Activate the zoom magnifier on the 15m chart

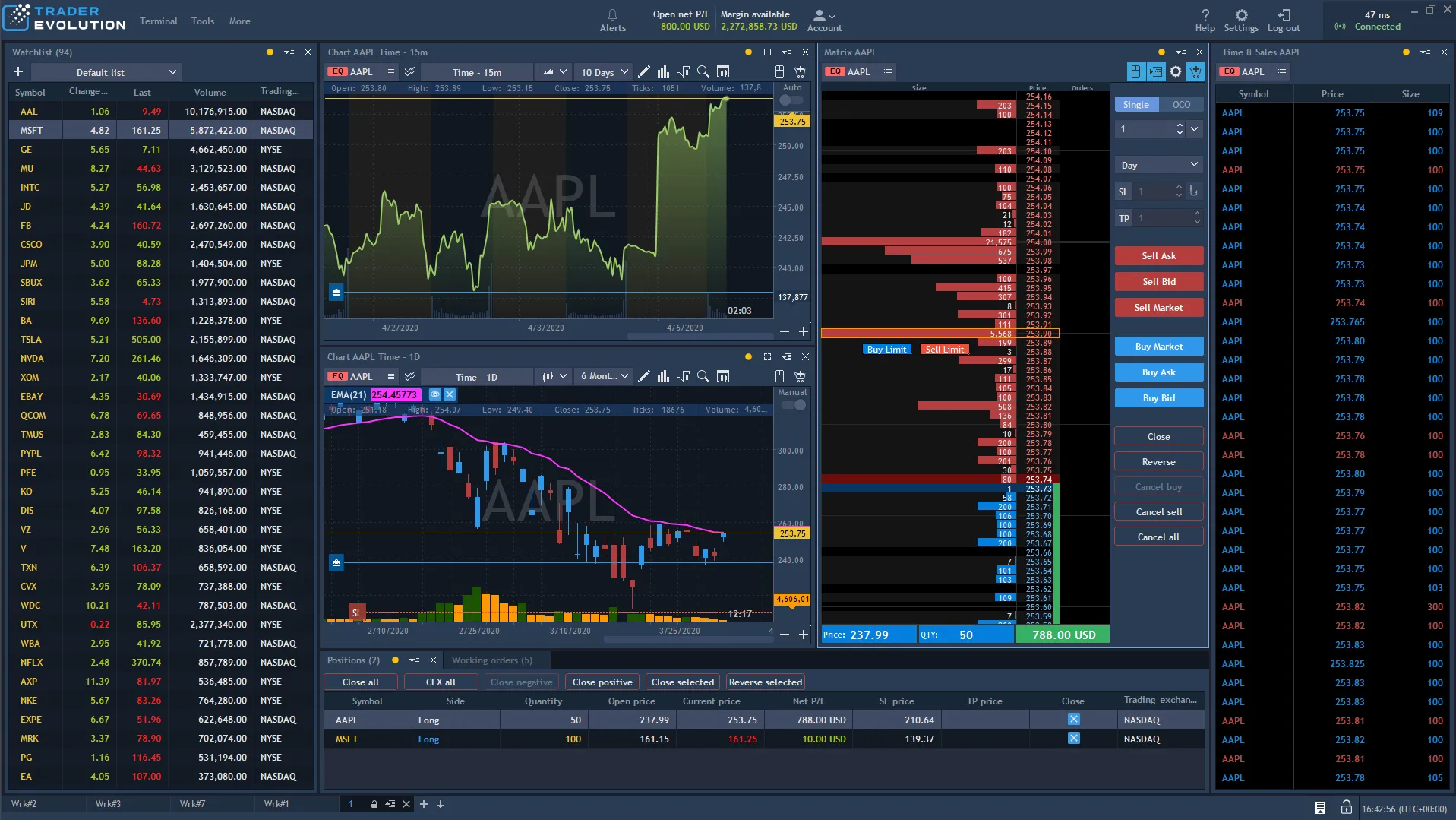point(703,71)
